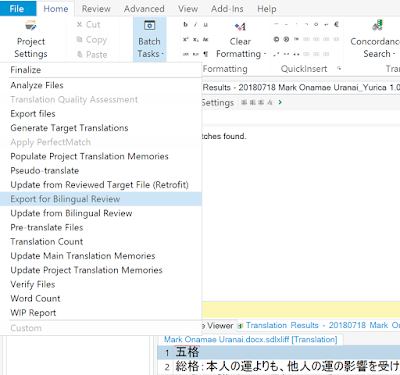Apply italic formatting
This screenshot has width=400, height=375.
coord(196,24)
